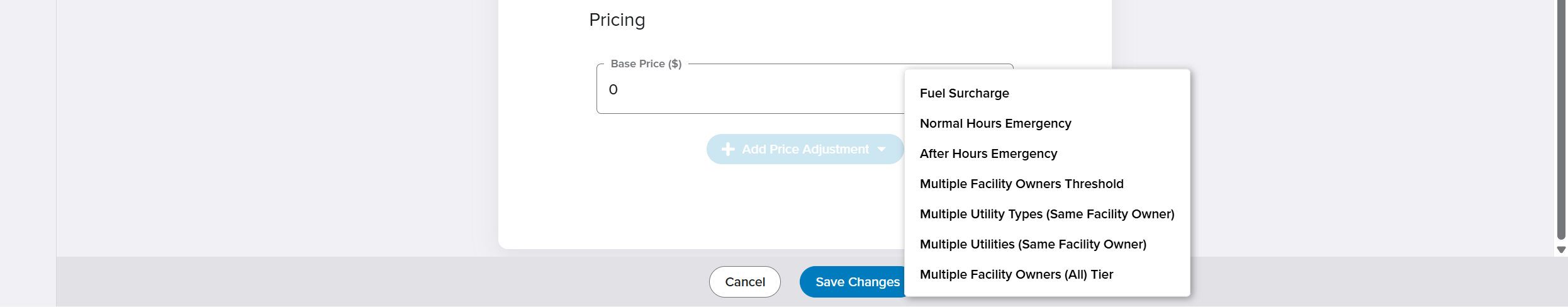This screenshot has height=307, width=1568.
Task: Pick Multiple Facility Owners (All) Tier
Action: [x=1016, y=274]
